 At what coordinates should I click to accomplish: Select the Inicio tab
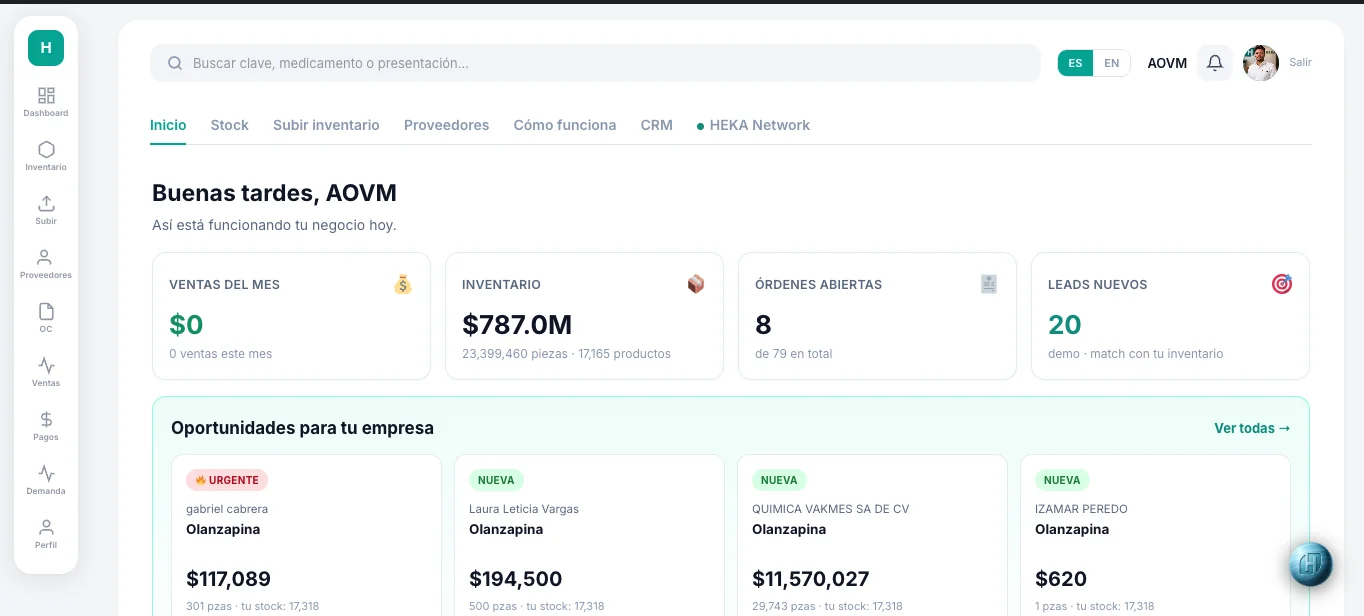coord(168,125)
